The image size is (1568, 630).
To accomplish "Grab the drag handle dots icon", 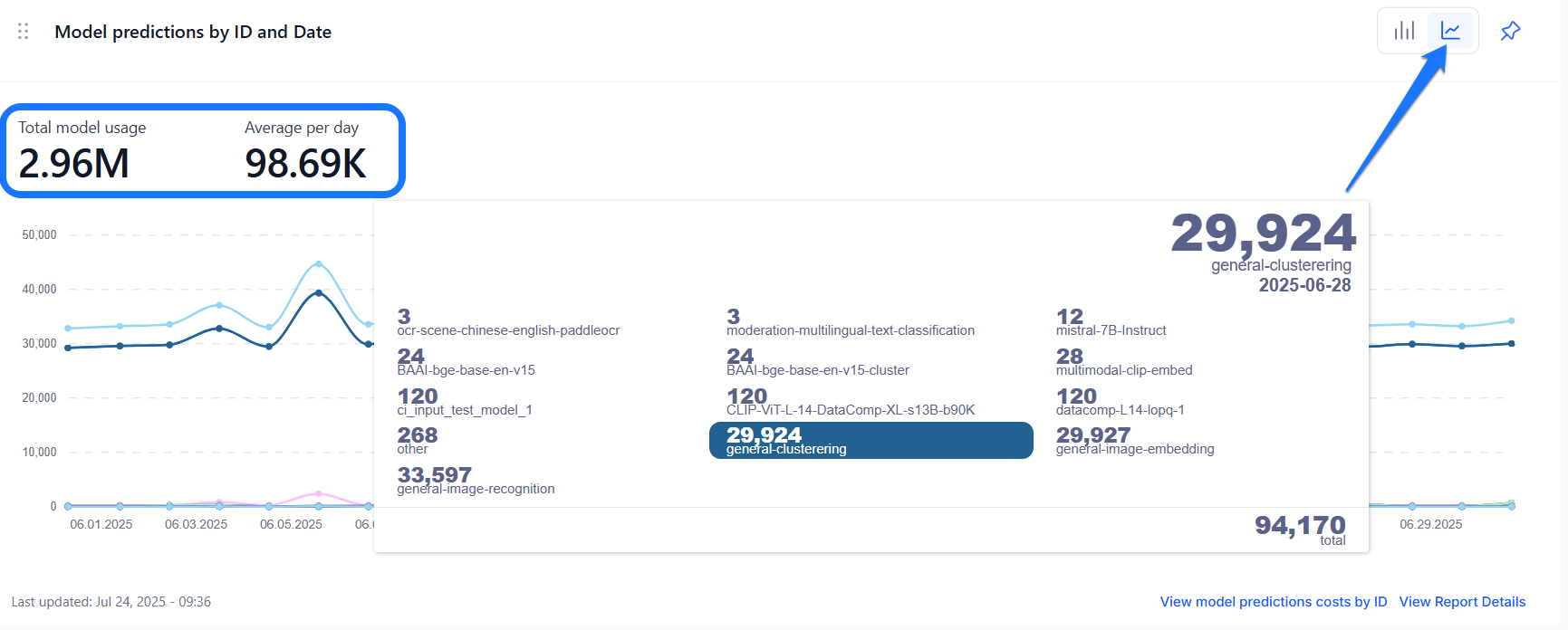I will pyautogui.click(x=24, y=32).
